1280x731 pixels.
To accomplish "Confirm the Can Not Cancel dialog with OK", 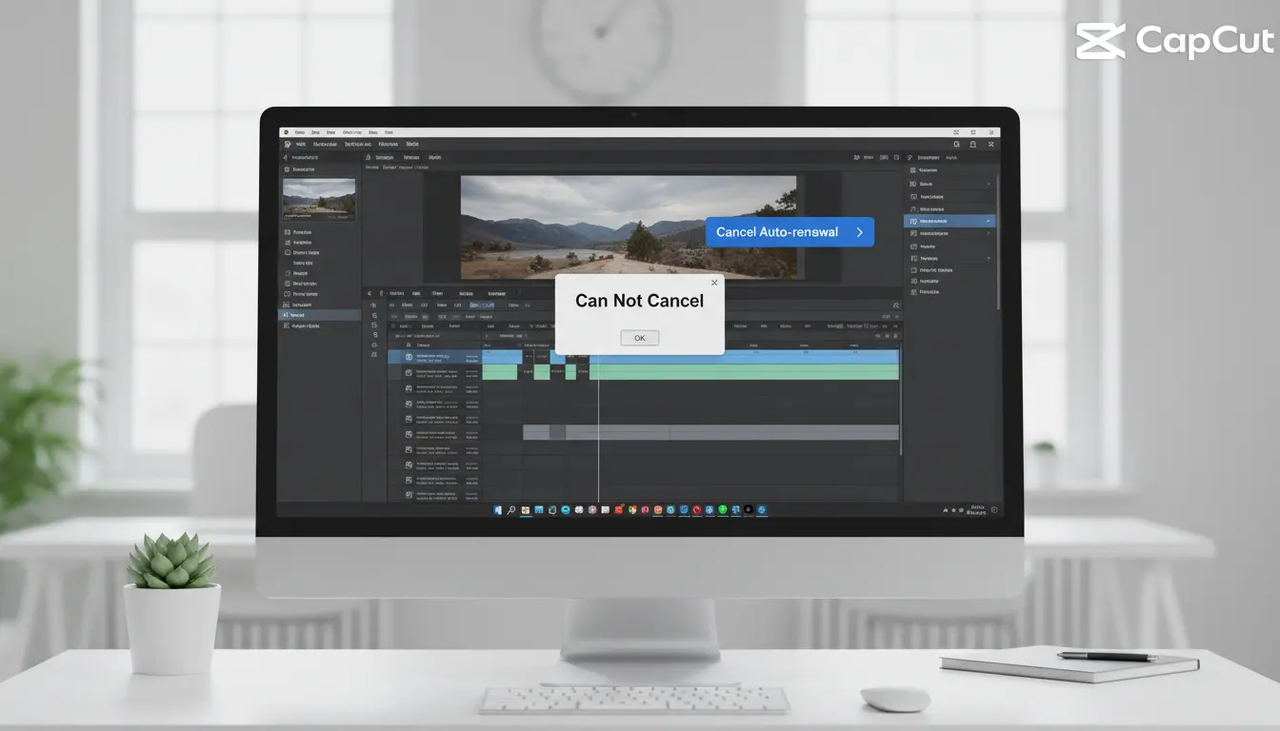I will pos(640,338).
